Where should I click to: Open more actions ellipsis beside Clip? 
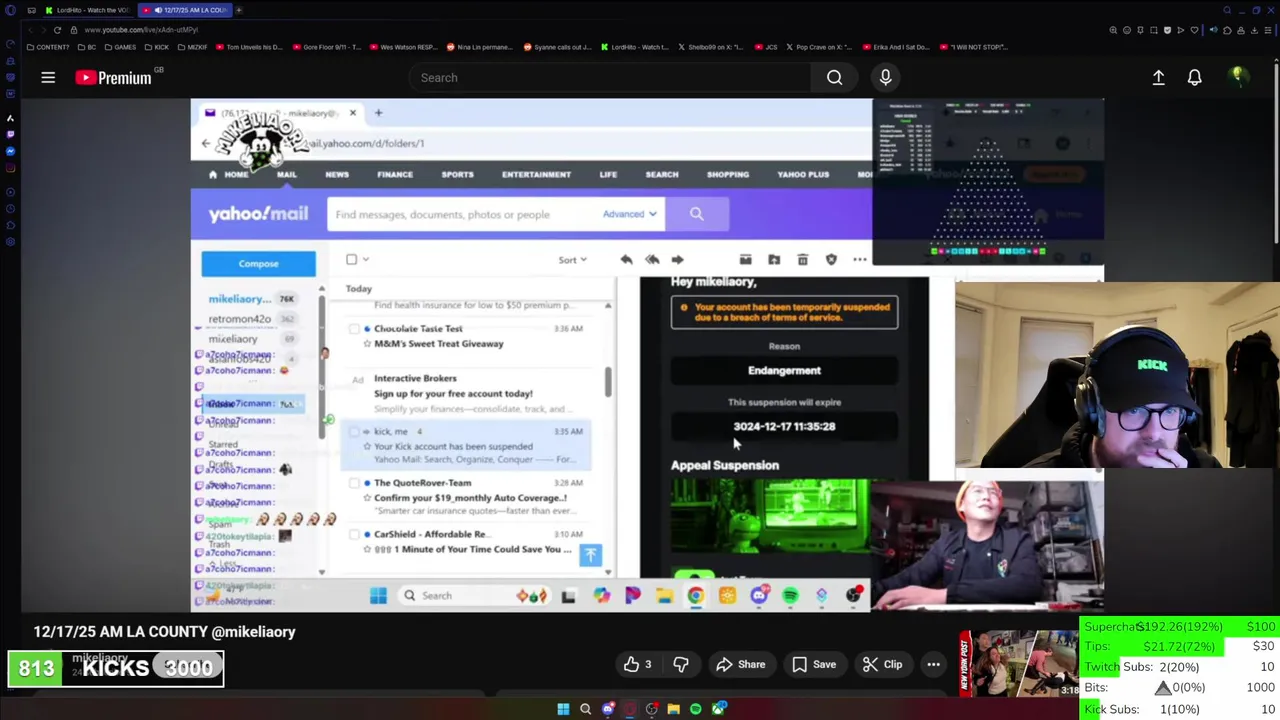click(x=933, y=664)
